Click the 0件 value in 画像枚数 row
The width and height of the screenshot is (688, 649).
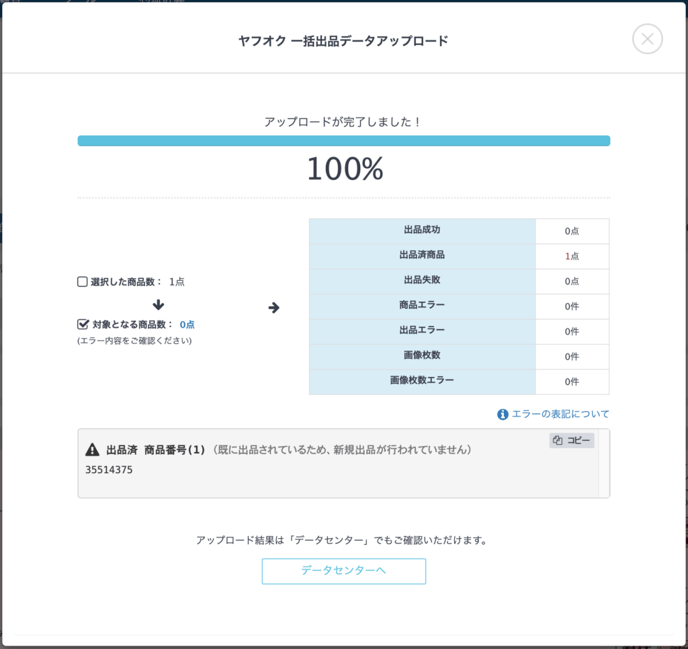[572, 356]
